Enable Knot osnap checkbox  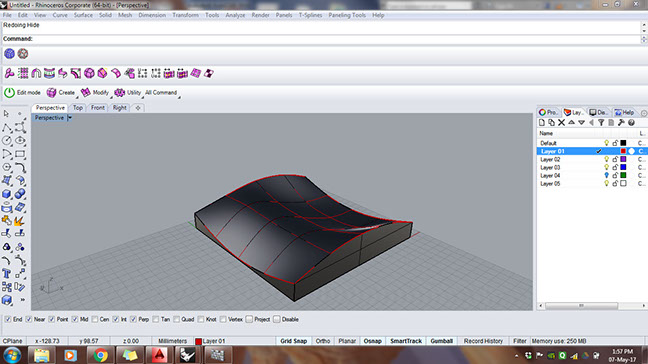(x=201, y=319)
